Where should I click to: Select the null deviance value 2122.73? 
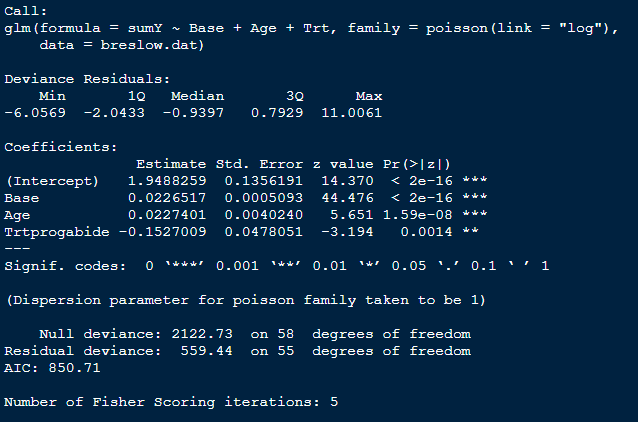pos(202,334)
